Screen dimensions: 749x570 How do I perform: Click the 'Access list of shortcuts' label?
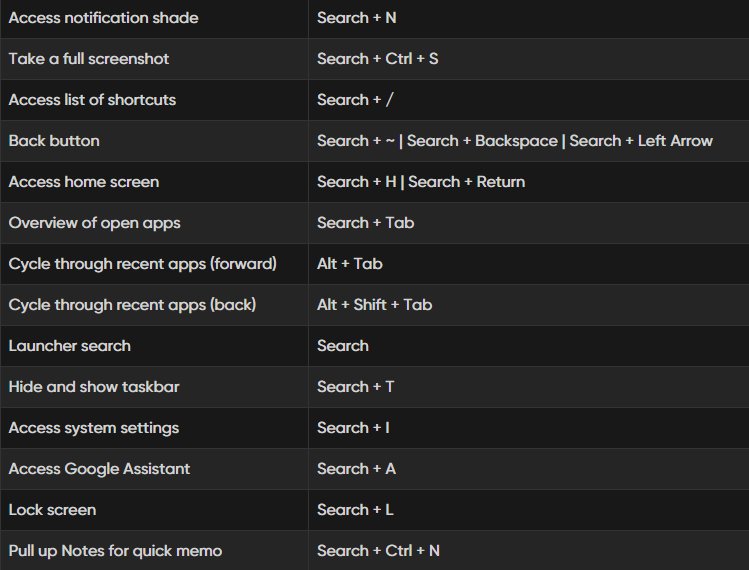tap(92, 100)
